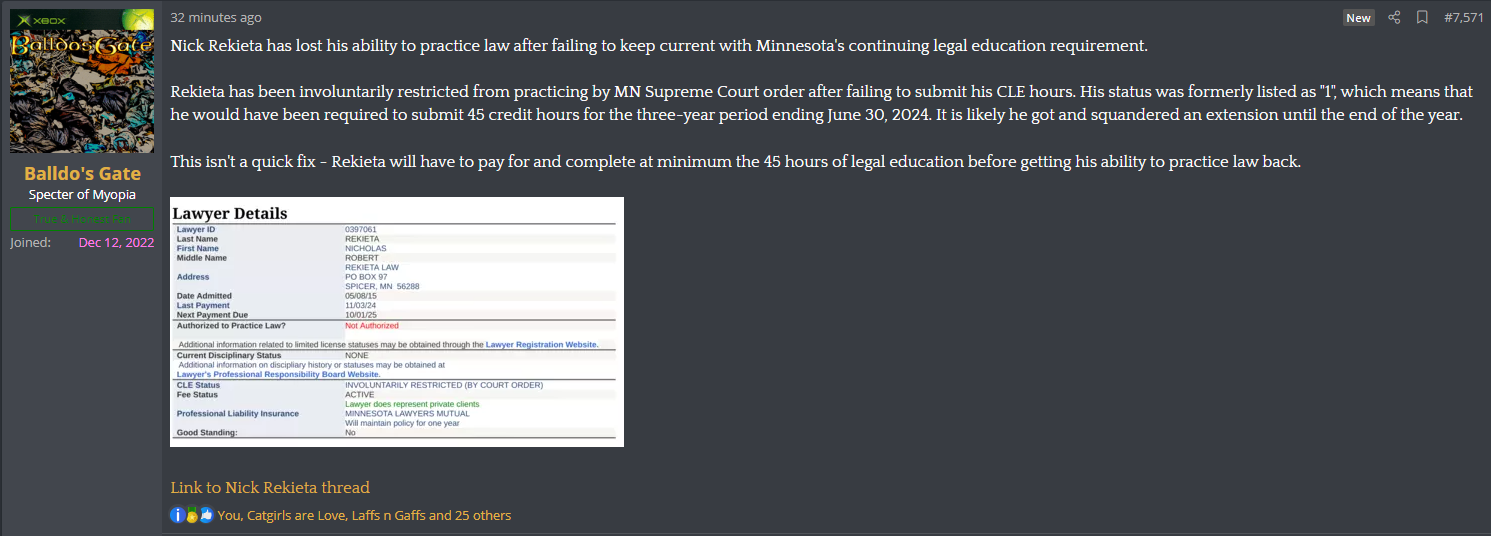
Task: Click Lawyer's Professional Responsibility Board Website text
Action: click(x=278, y=374)
